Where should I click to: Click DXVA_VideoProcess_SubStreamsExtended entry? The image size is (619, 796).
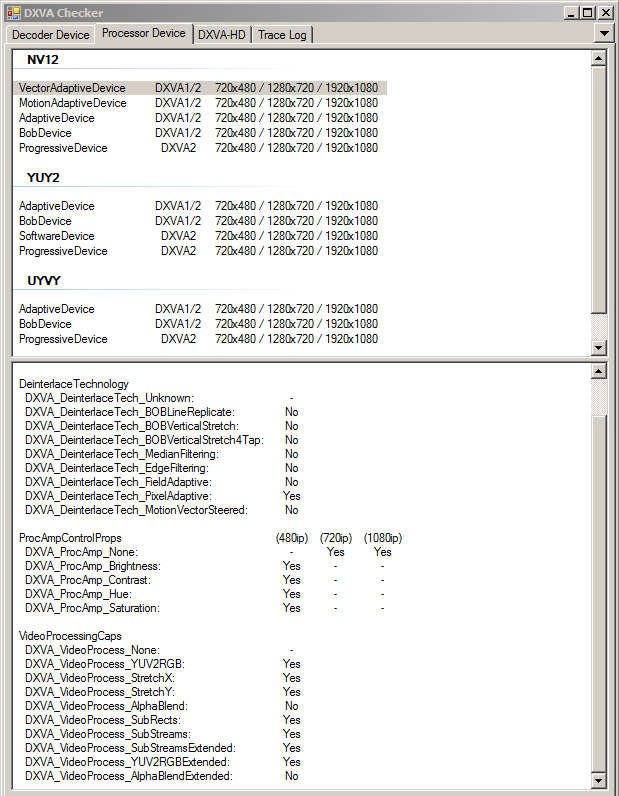130,748
